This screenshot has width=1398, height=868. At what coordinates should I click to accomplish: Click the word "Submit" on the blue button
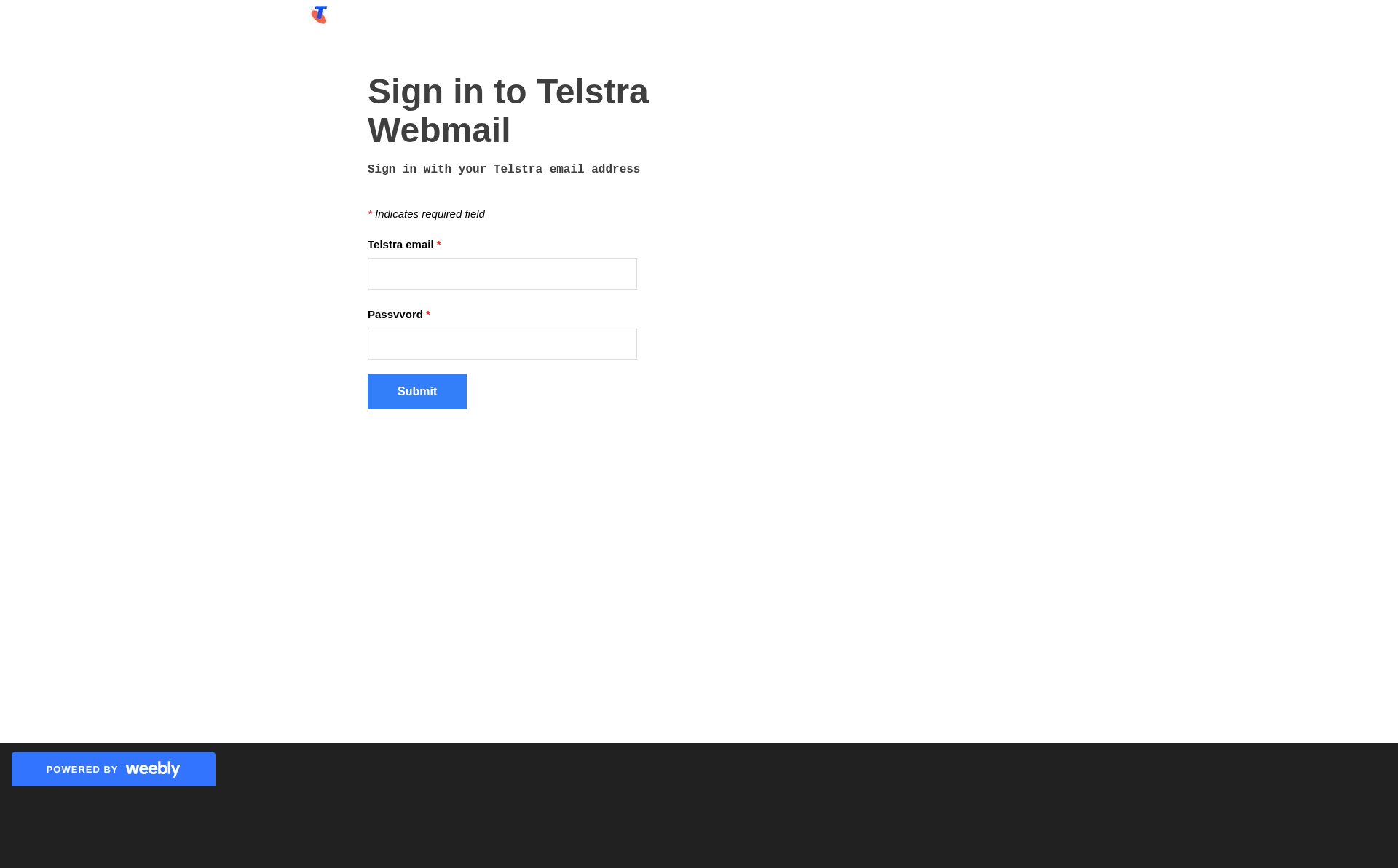tap(416, 392)
